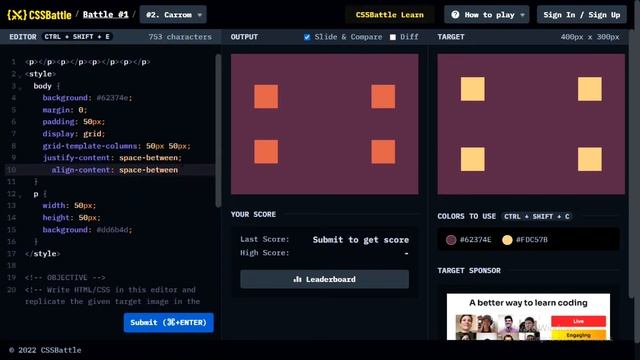Click the output preview canvas
640x360 pixels.
tap(324, 124)
